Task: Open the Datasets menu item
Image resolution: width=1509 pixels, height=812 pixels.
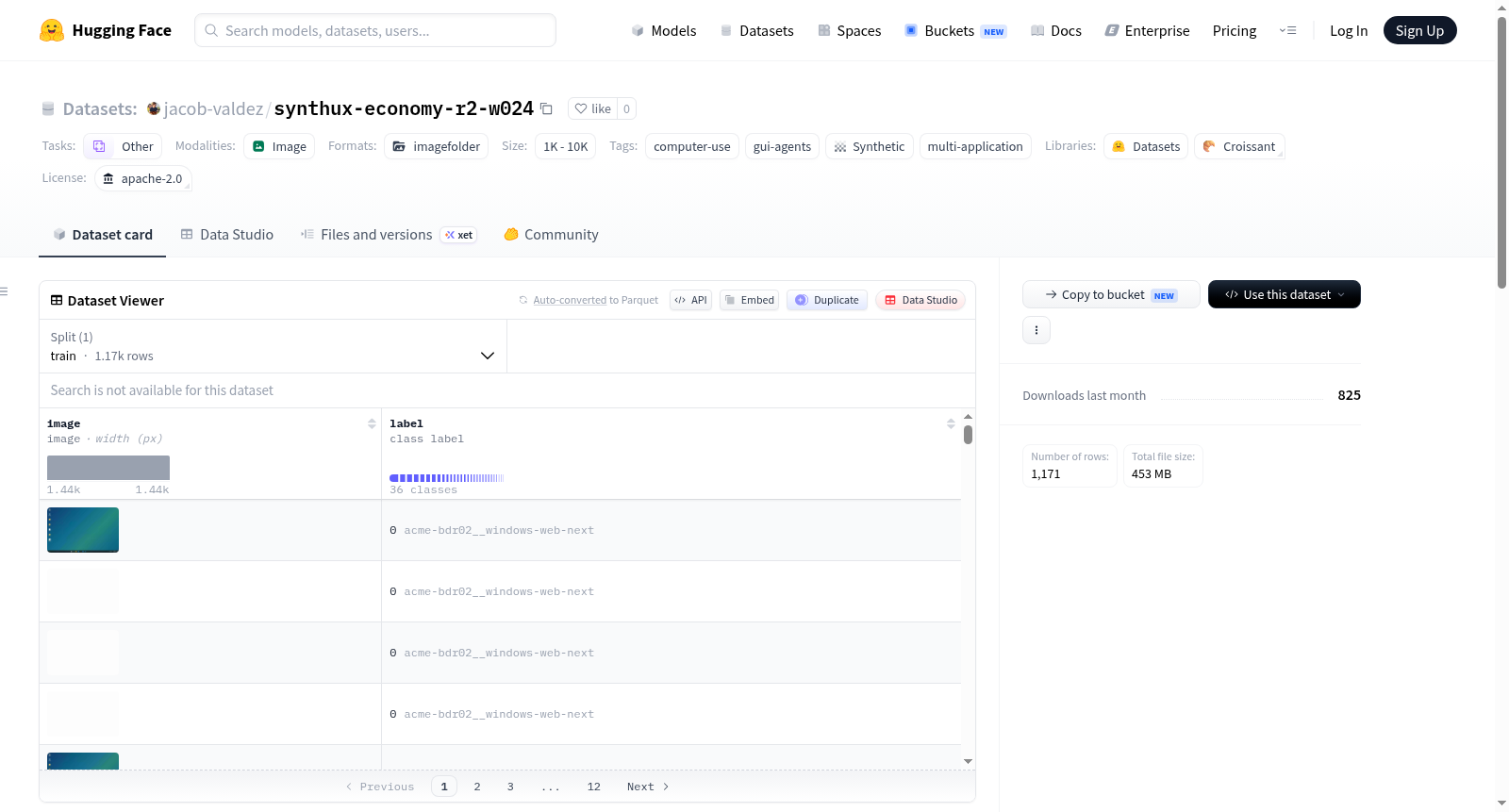Action: point(757,30)
